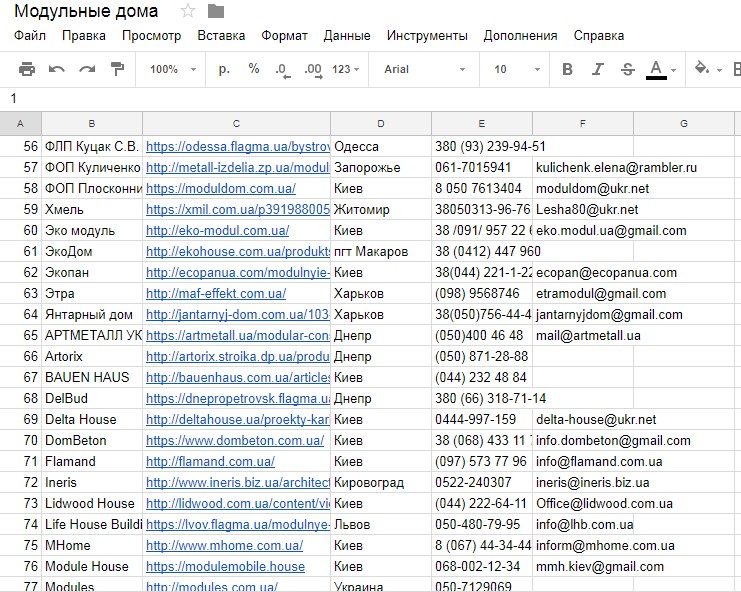Select phone cell 068-002-12-34
Screen dimensions: 741x592
click(482, 566)
